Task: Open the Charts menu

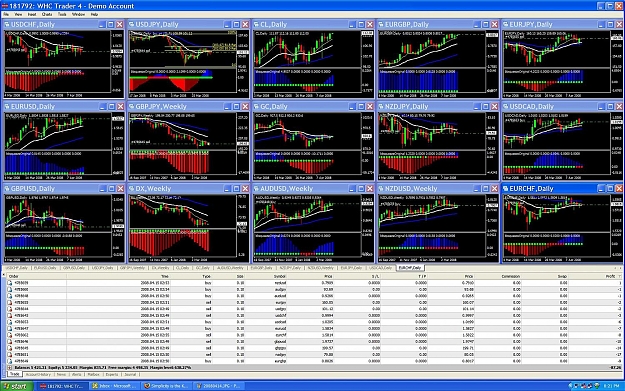Action: pos(47,14)
